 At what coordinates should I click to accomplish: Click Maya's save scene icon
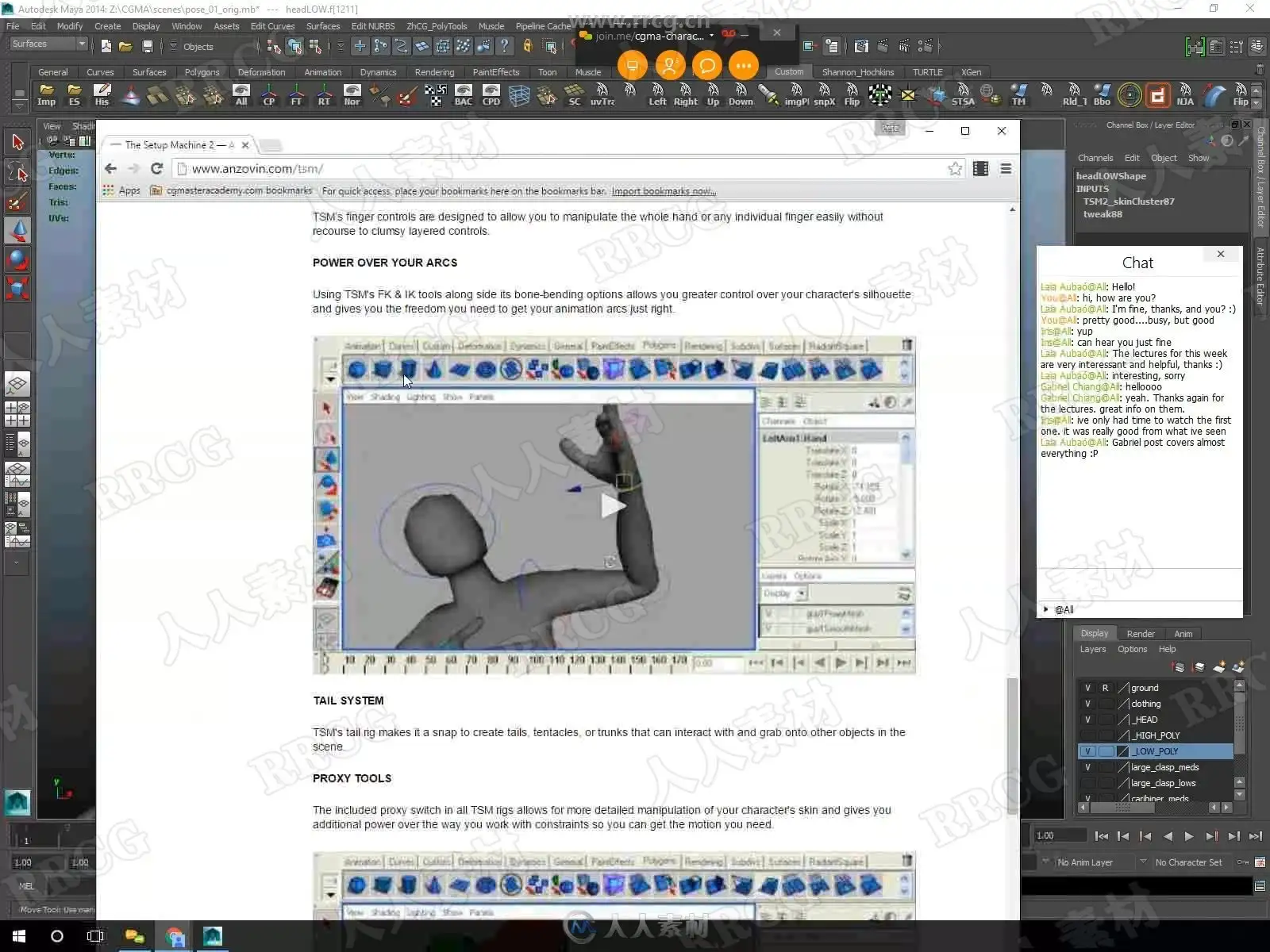pyautogui.click(x=147, y=47)
